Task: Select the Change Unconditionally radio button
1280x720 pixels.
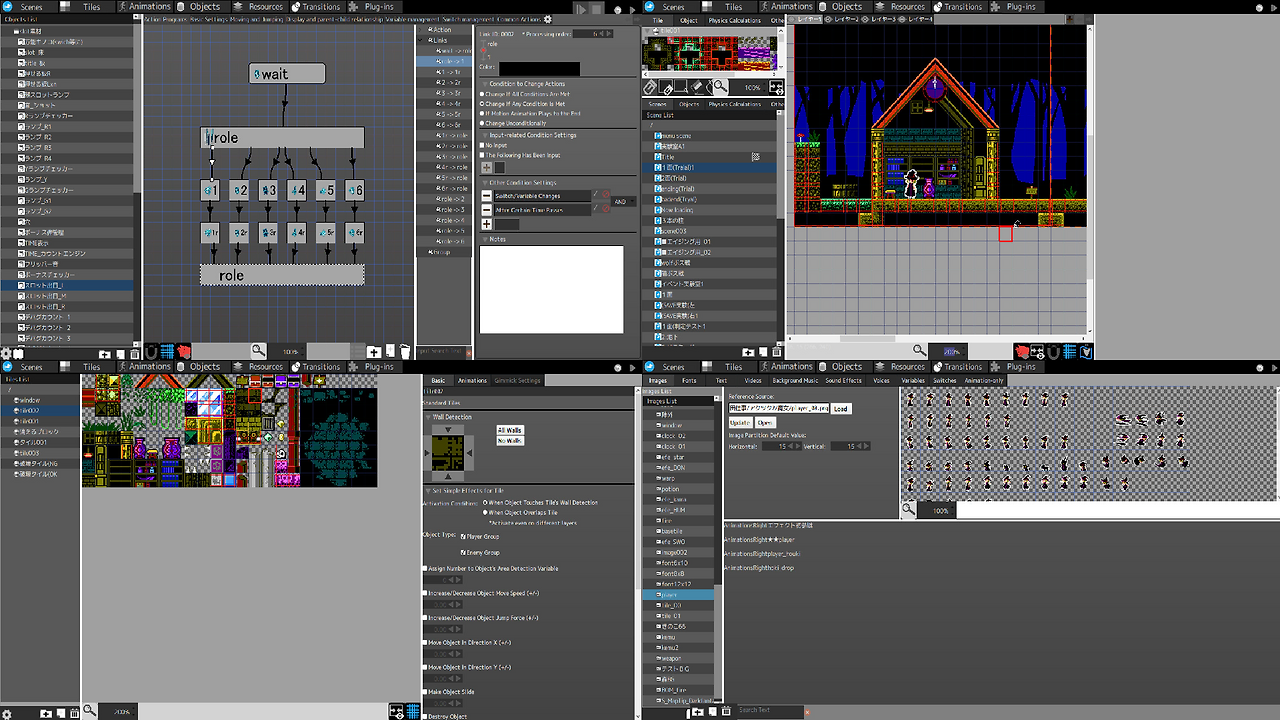Action: (x=482, y=124)
